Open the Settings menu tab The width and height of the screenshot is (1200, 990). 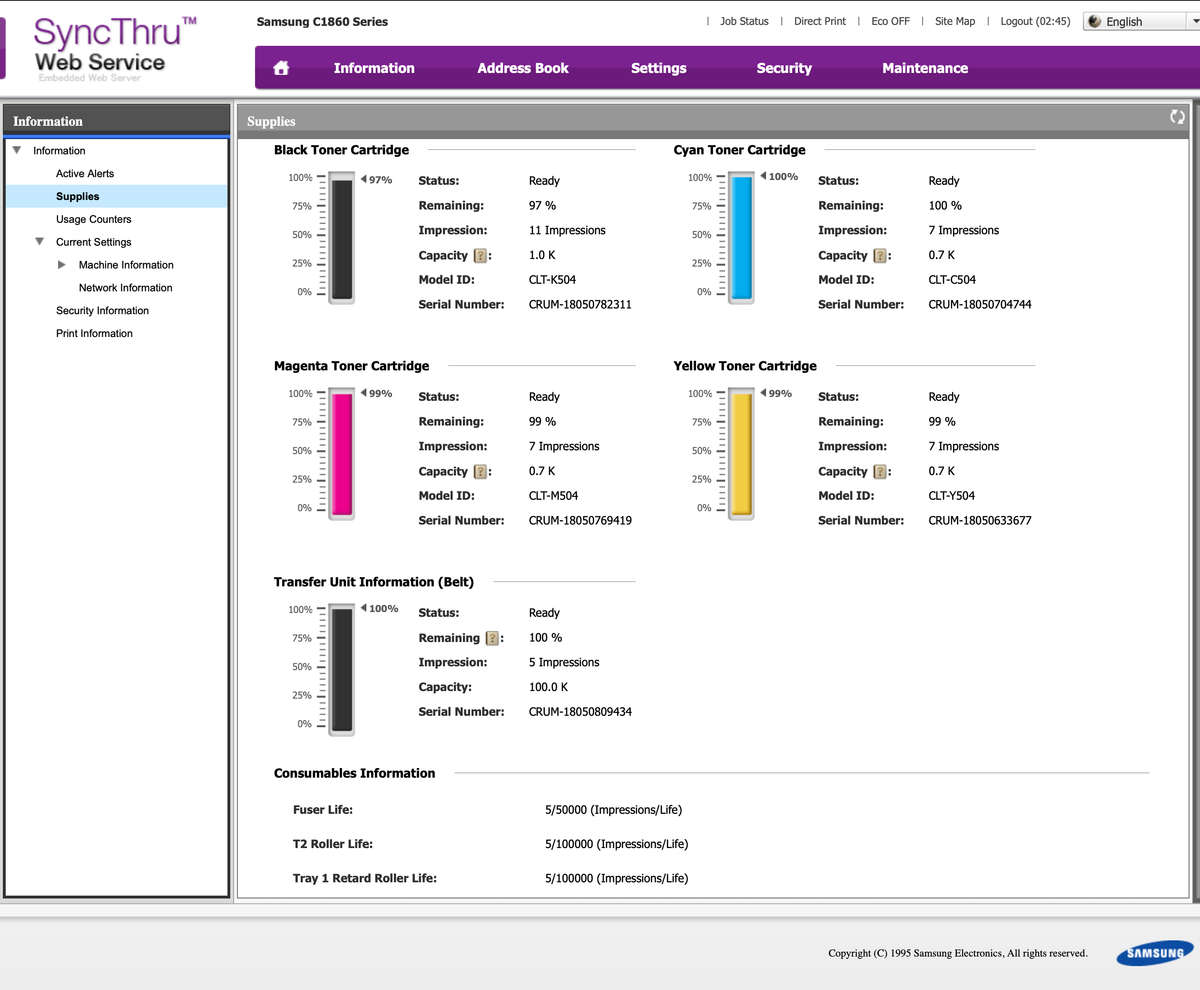pyautogui.click(x=658, y=68)
